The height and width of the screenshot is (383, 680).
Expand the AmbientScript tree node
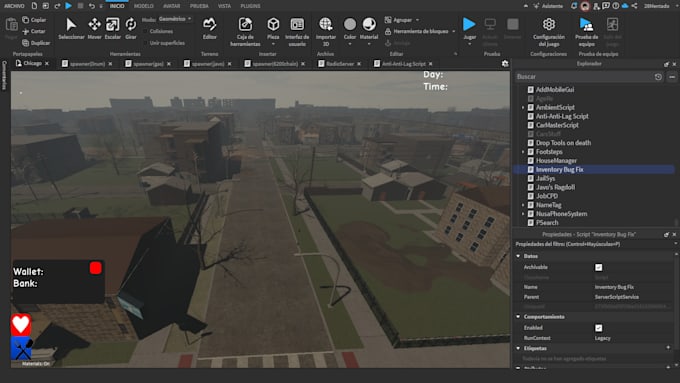point(523,107)
